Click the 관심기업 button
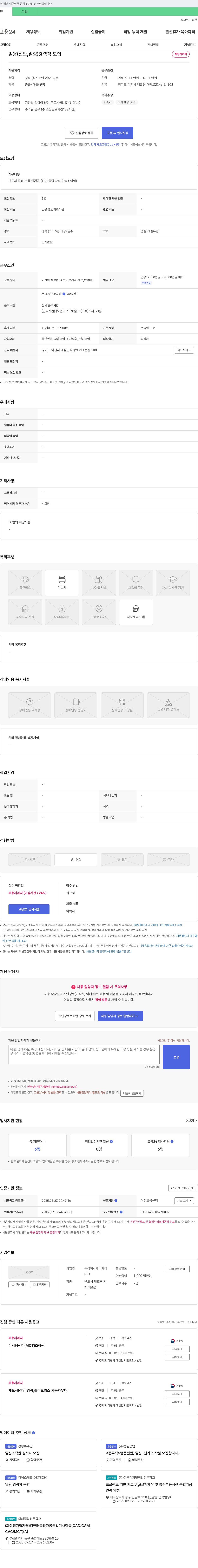 (x=18, y=1284)
